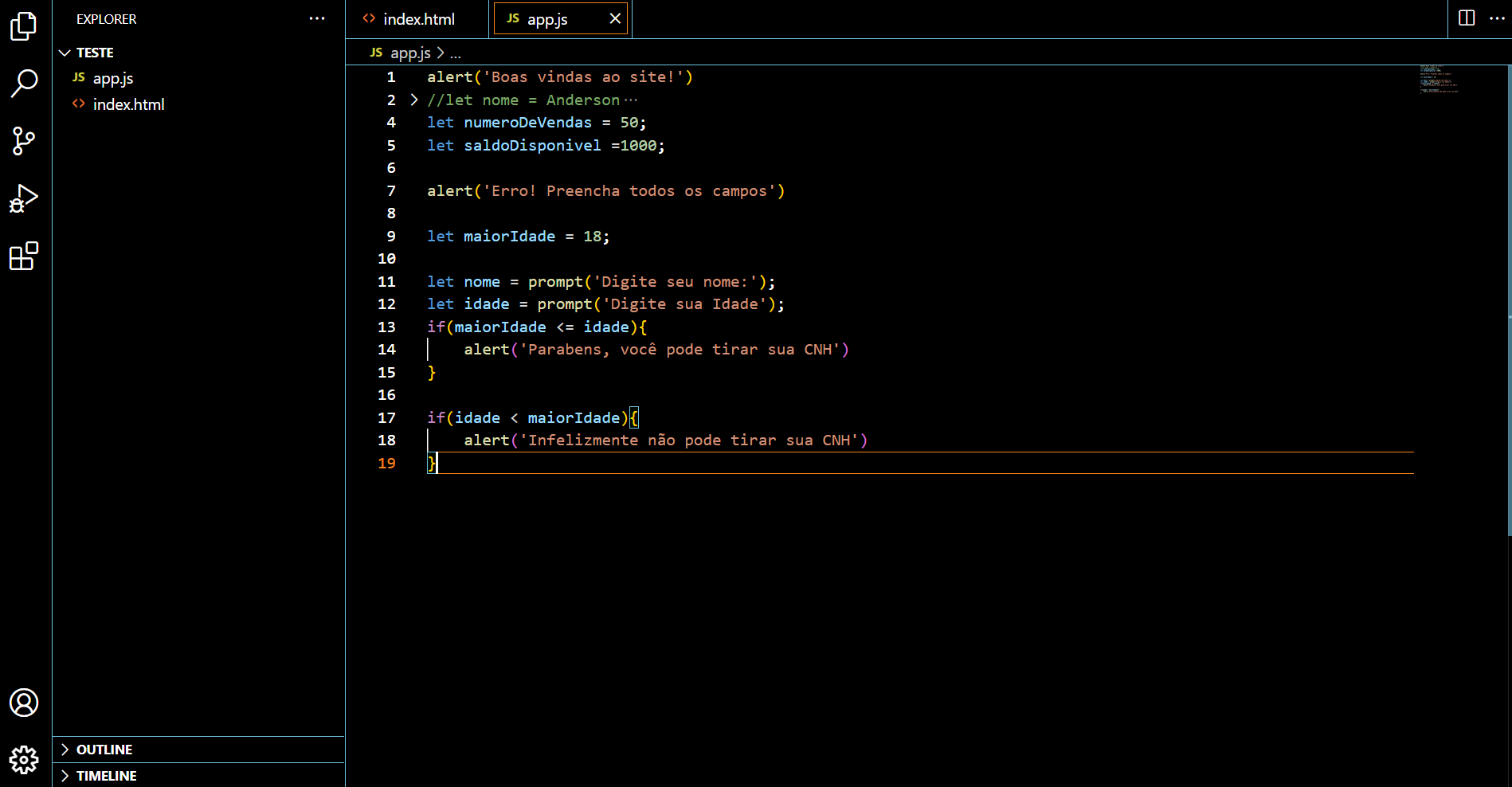Click the saldoDisponivel variable on line 5
The width and height of the screenshot is (1512, 787).
click(x=532, y=146)
